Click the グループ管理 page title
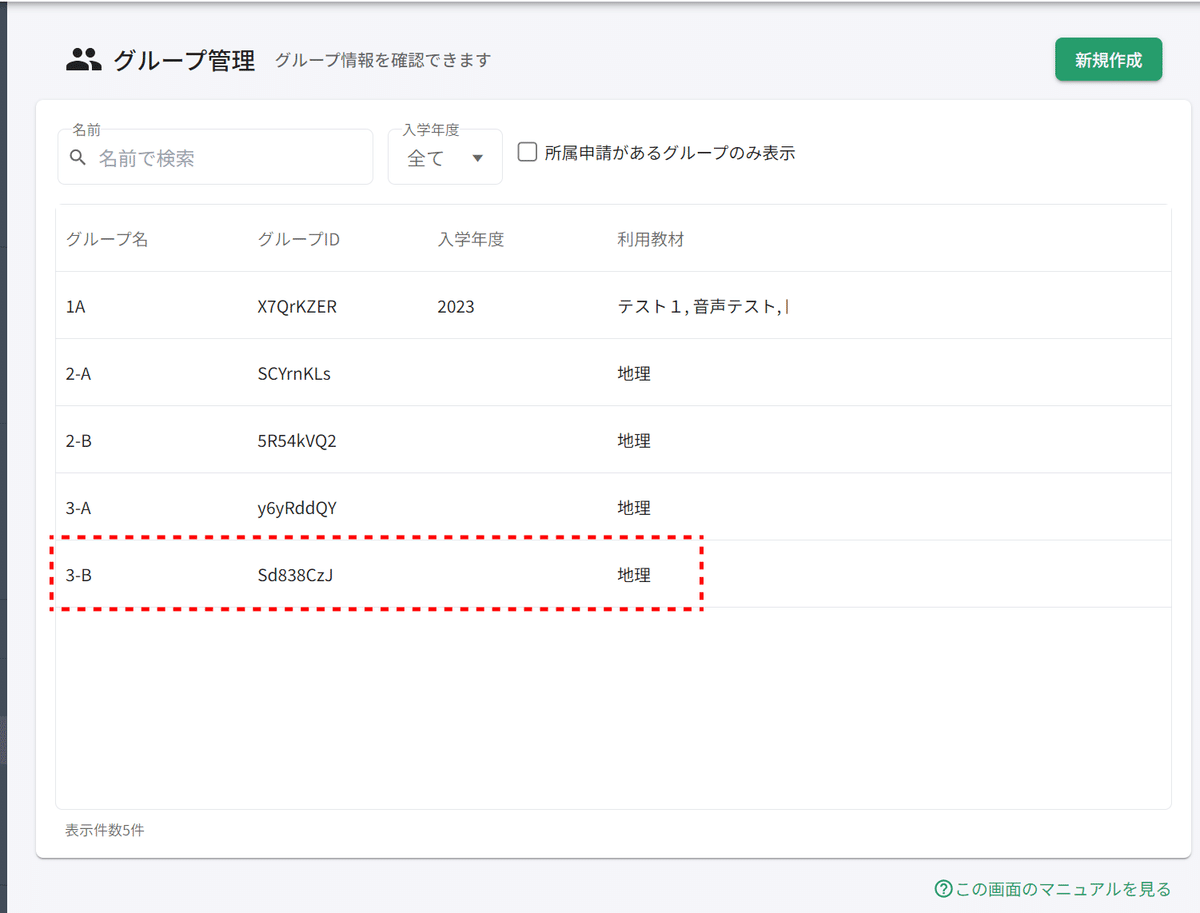The image size is (1200, 913). (x=184, y=61)
